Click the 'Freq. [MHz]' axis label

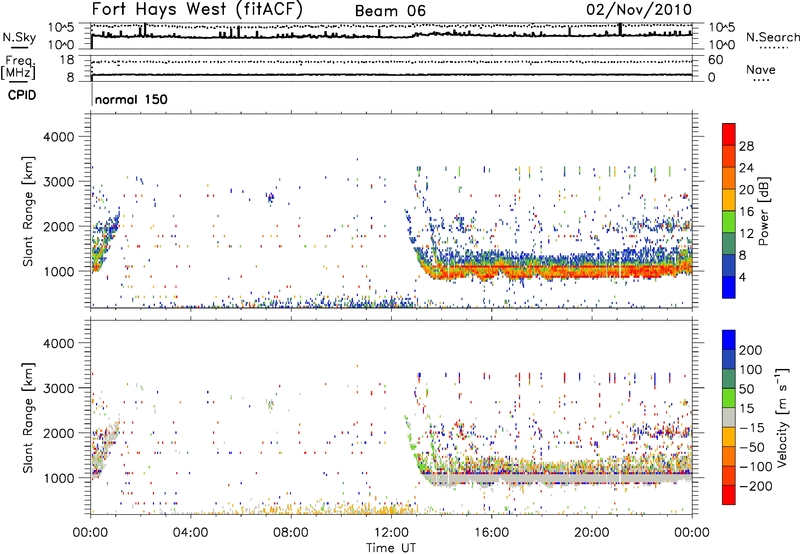tap(19, 68)
